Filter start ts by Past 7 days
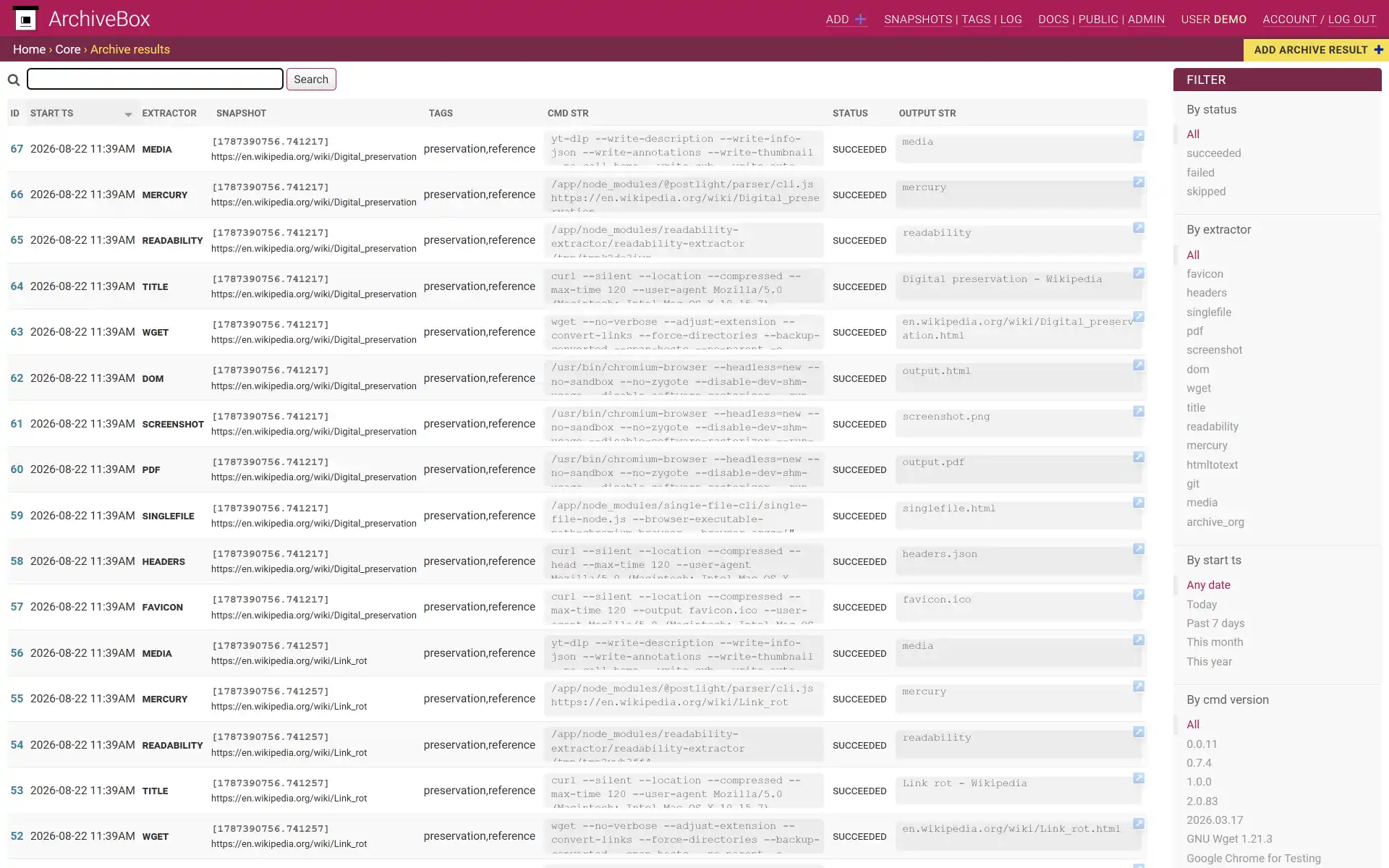Image resolution: width=1389 pixels, height=868 pixels. (1215, 624)
